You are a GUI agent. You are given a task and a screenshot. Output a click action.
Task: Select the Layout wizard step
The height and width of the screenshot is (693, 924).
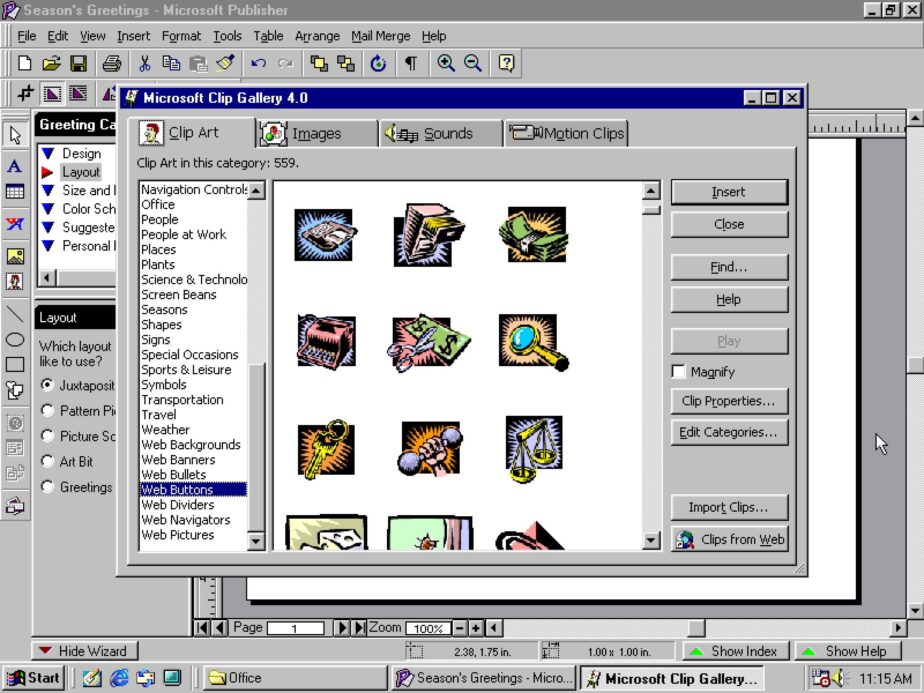[x=81, y=172]
